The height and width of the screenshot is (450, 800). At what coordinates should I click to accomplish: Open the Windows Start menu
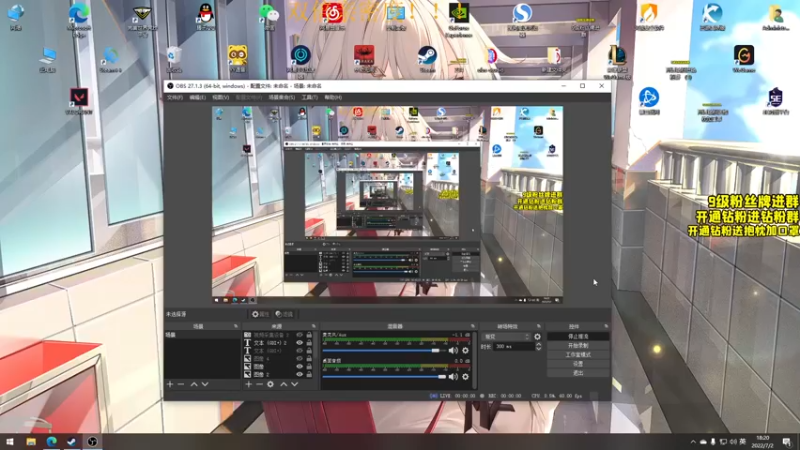click(x=10, y=441)
